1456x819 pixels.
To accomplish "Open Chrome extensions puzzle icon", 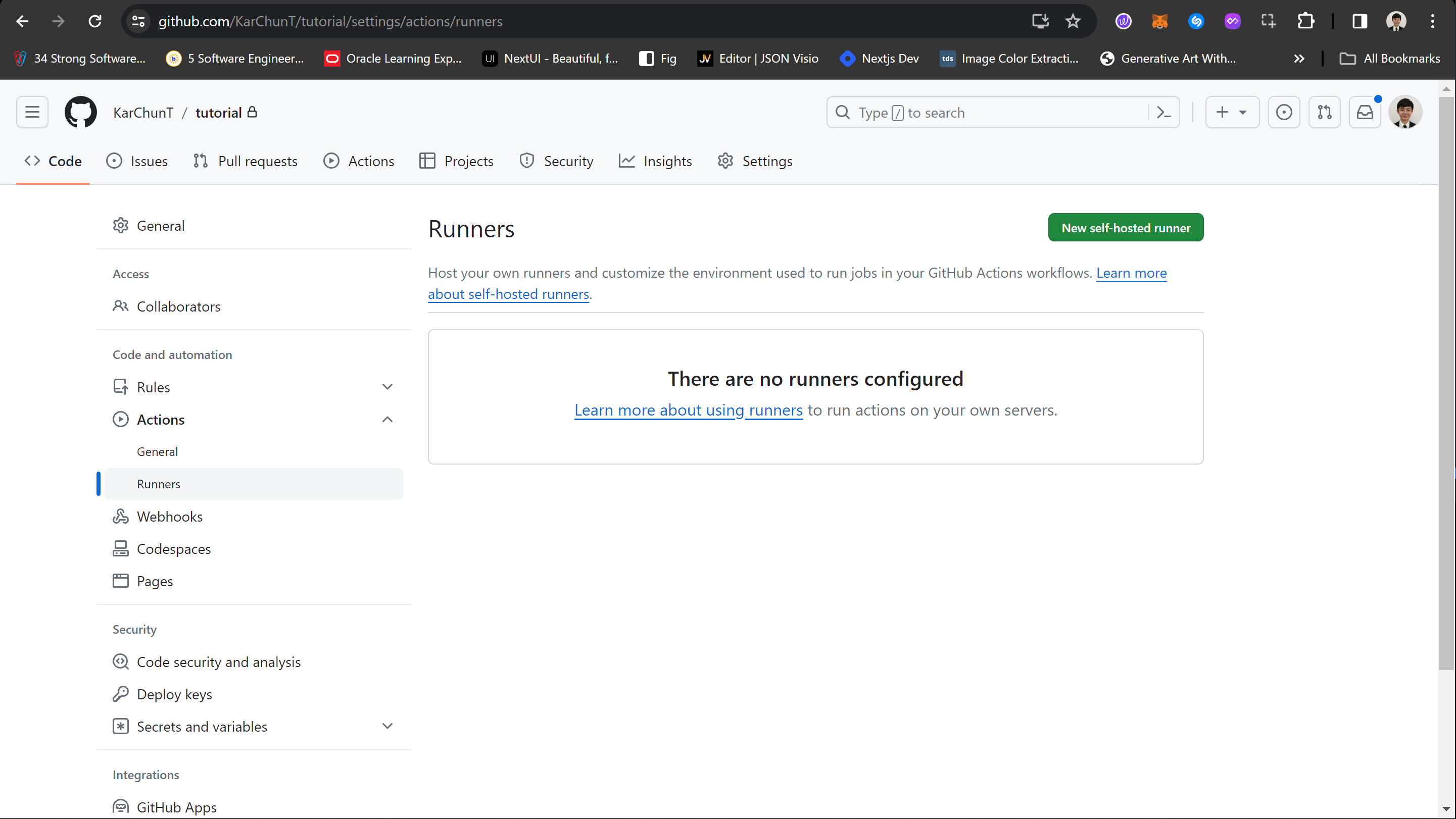I will pos(1305,22).
